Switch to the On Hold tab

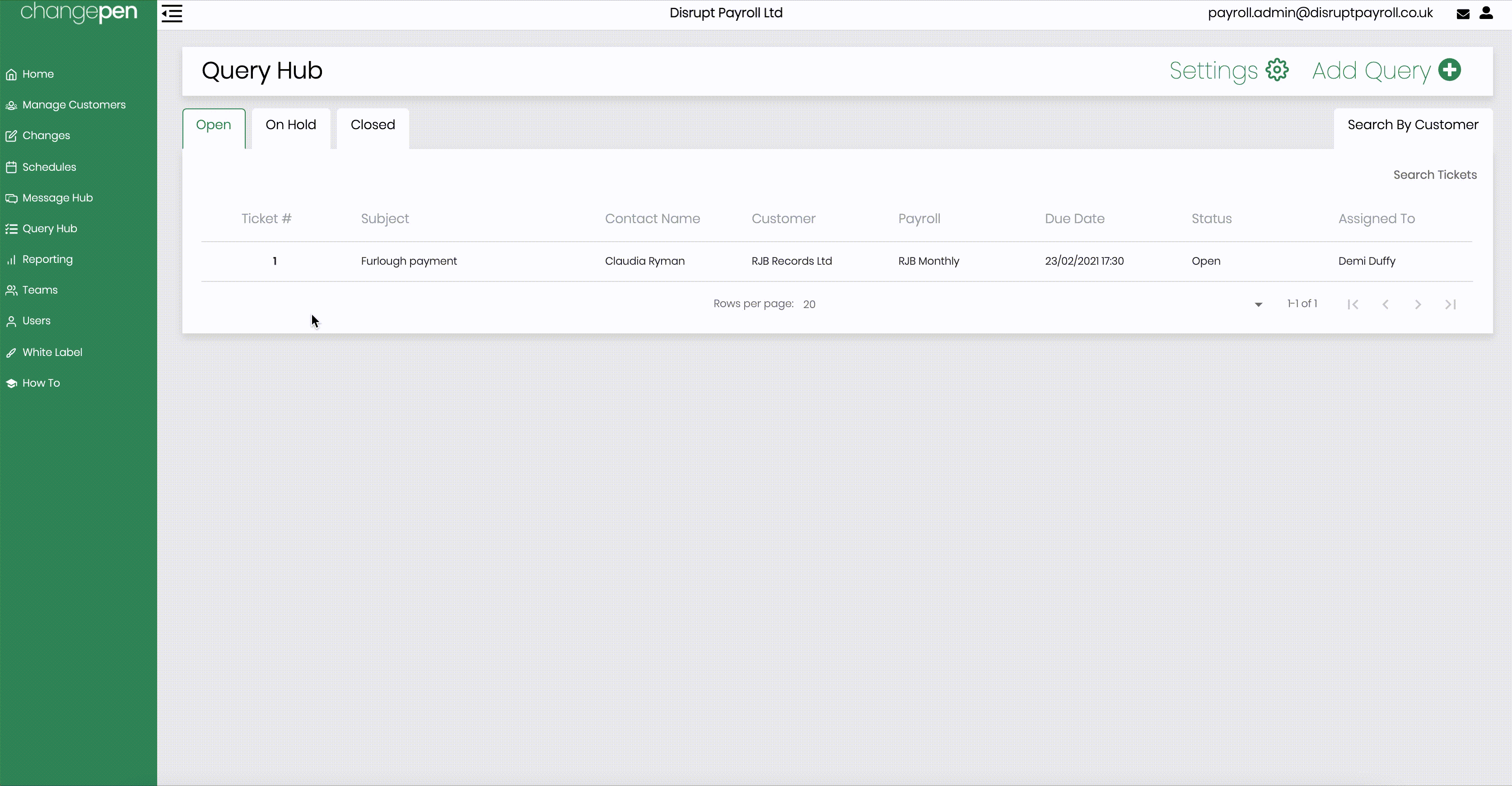point(290,125)
